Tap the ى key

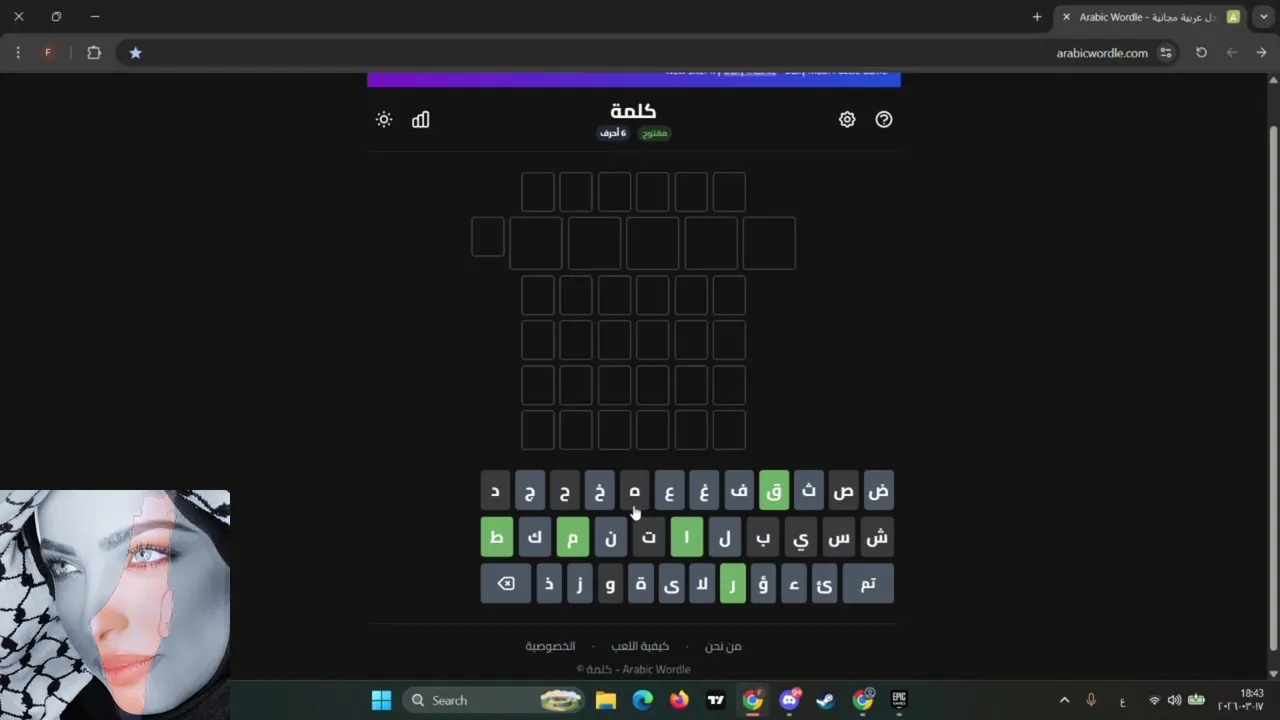[672, 584]
